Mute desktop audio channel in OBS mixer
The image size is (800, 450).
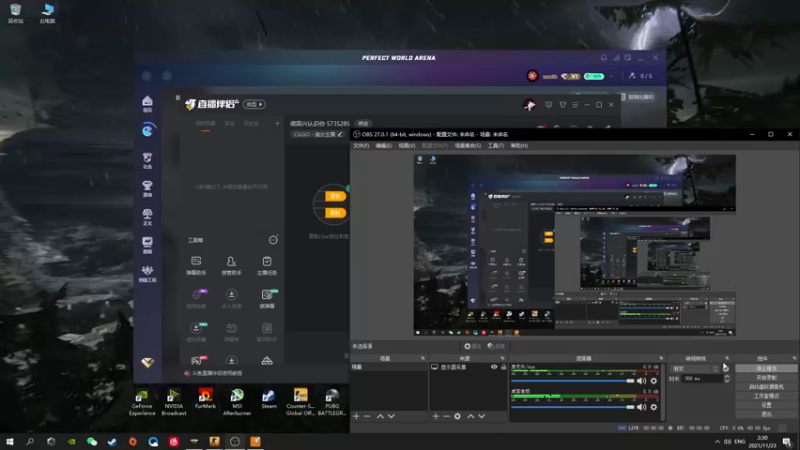[641, 407]
